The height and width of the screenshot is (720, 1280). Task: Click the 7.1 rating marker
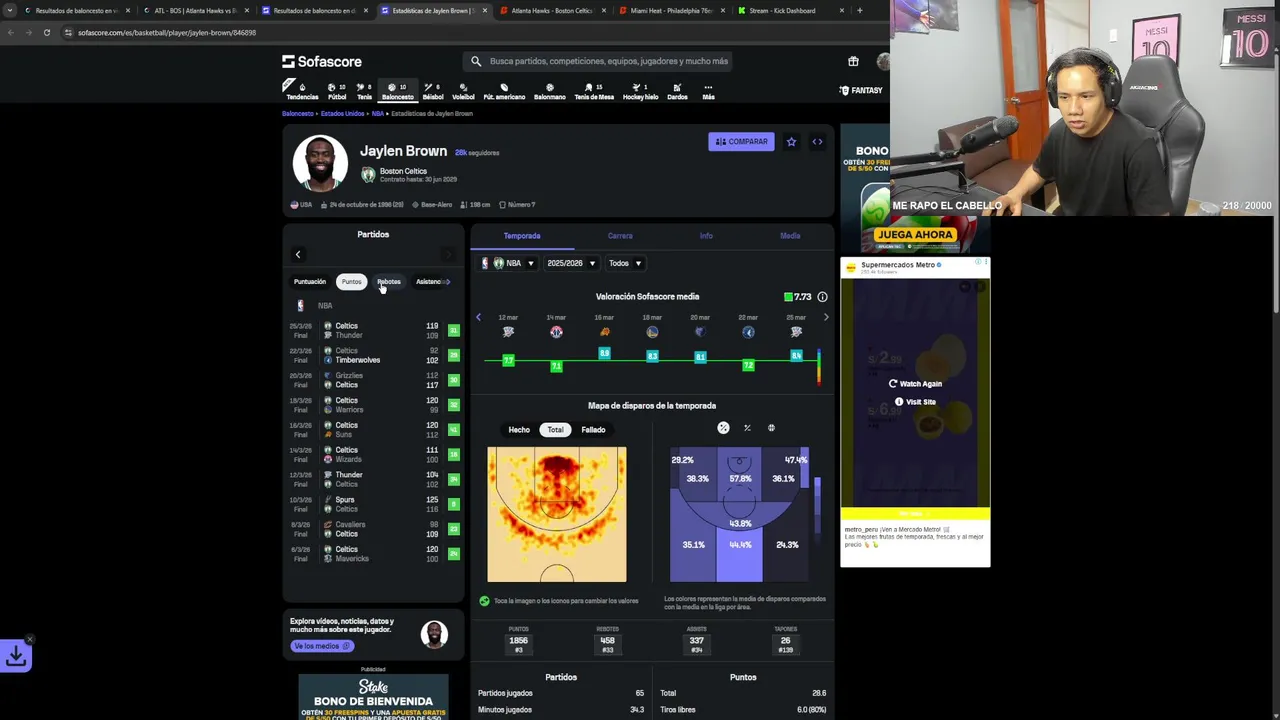556,366
